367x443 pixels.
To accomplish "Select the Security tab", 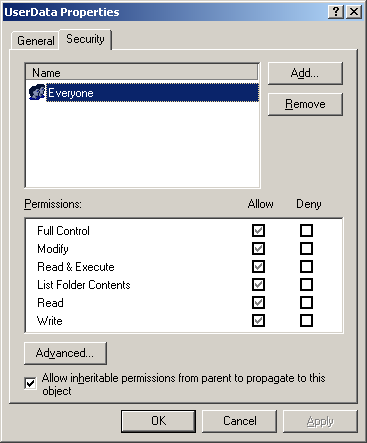I will [85, 39].
